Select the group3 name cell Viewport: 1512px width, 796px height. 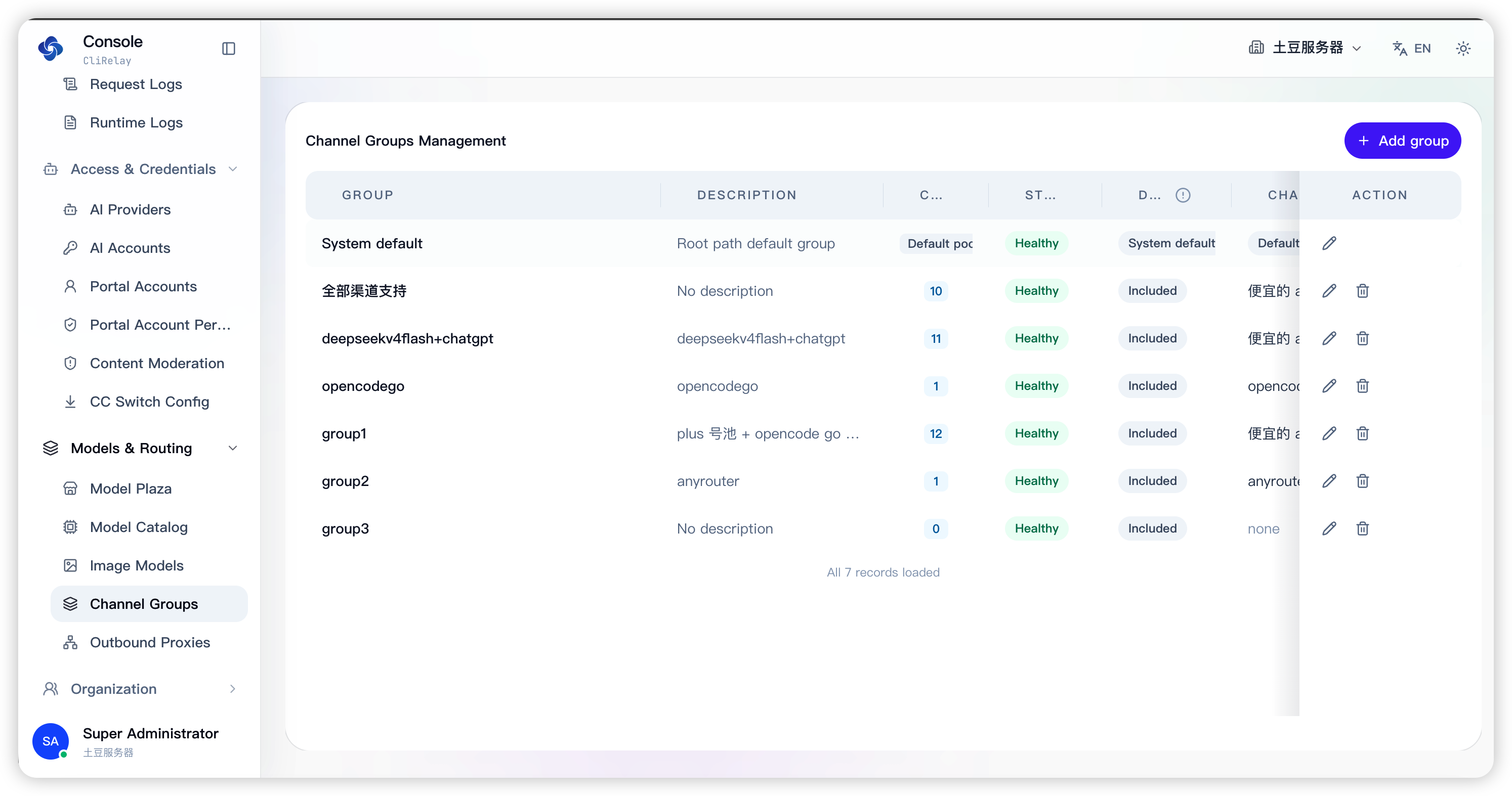click(x=345, y=528)
